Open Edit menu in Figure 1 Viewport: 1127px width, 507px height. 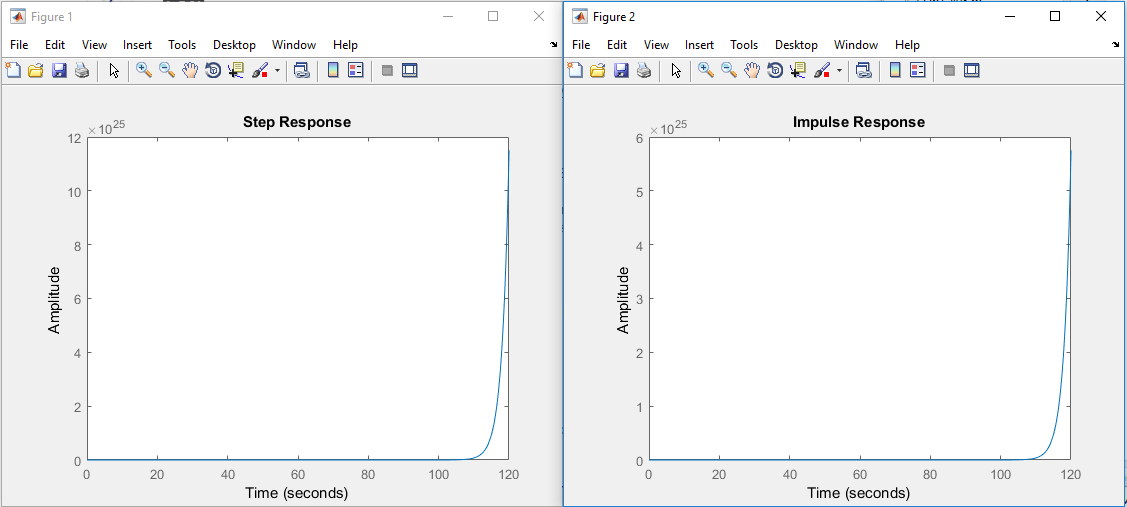coord(55,45)
